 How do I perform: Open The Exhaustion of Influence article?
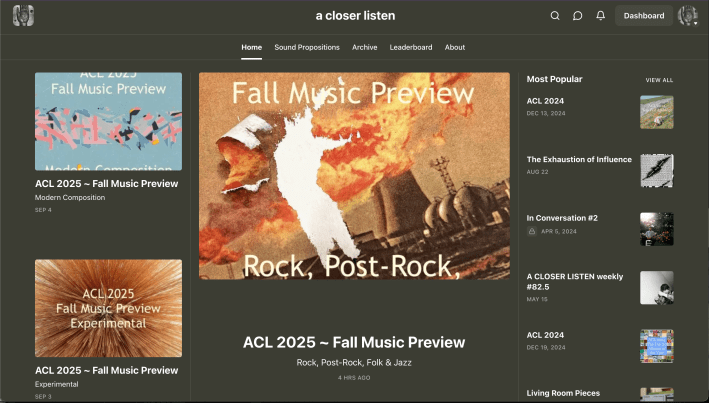tap(579, 159)
